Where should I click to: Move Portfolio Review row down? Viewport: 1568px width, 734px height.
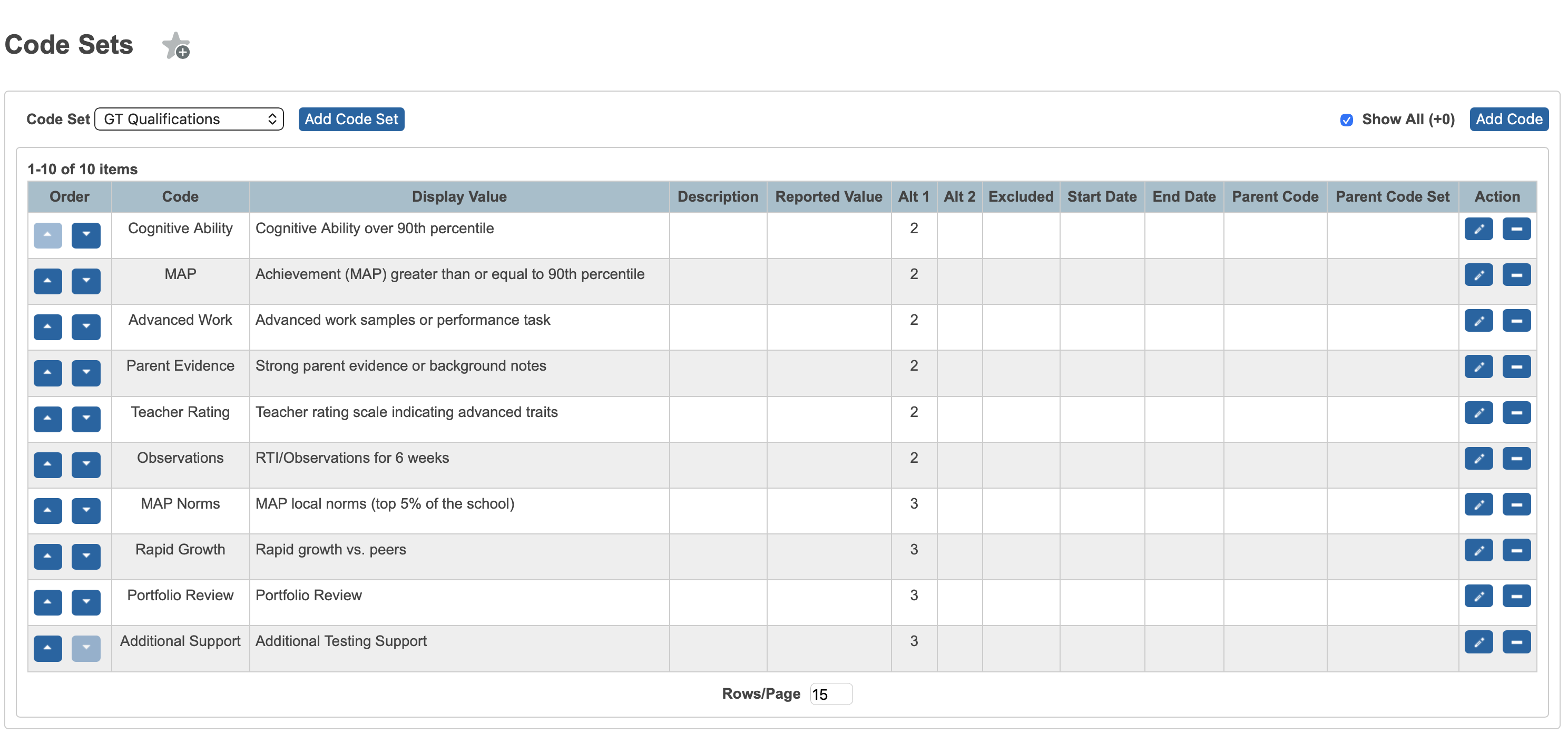(86, 602)
